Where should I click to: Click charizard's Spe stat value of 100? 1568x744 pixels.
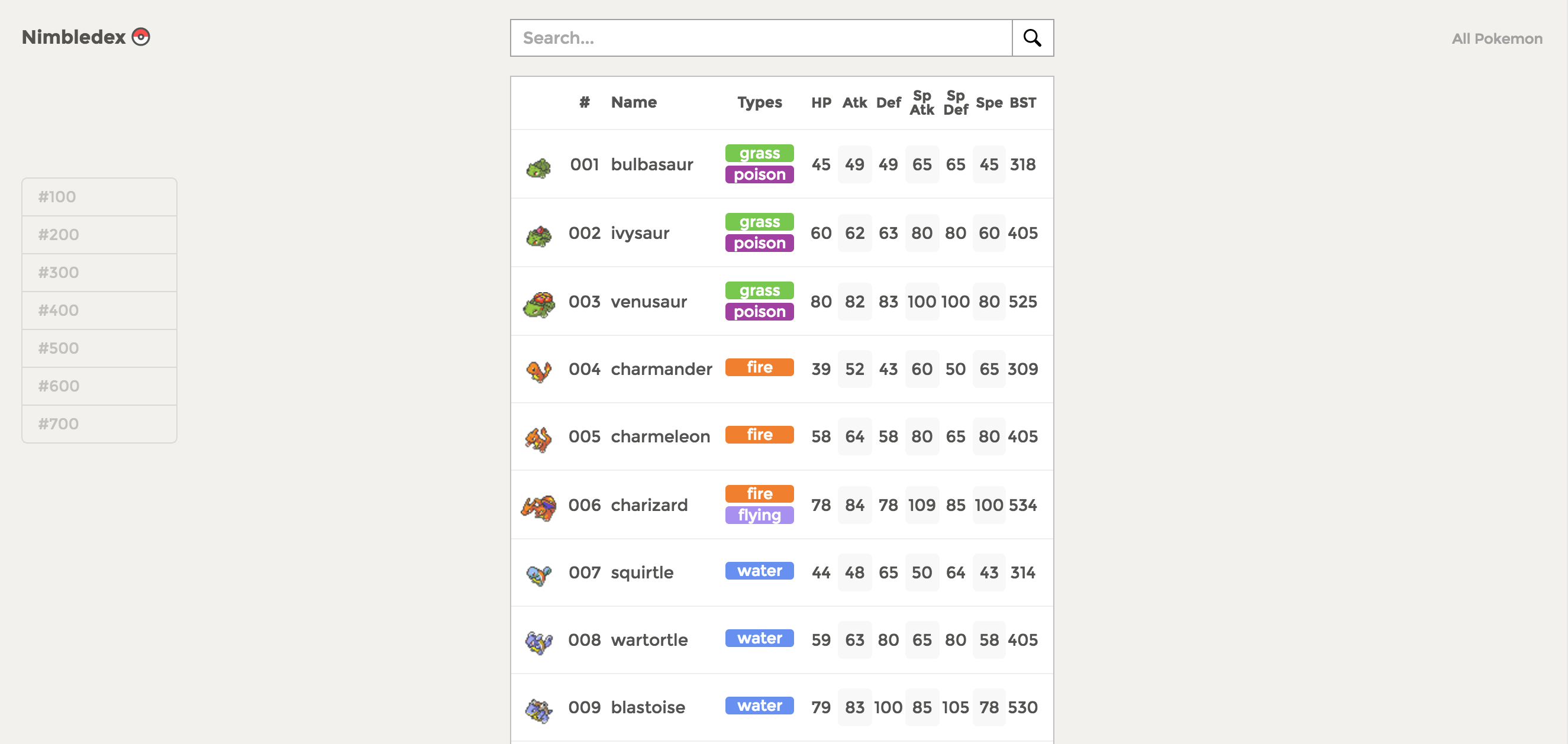click(989, 504)
